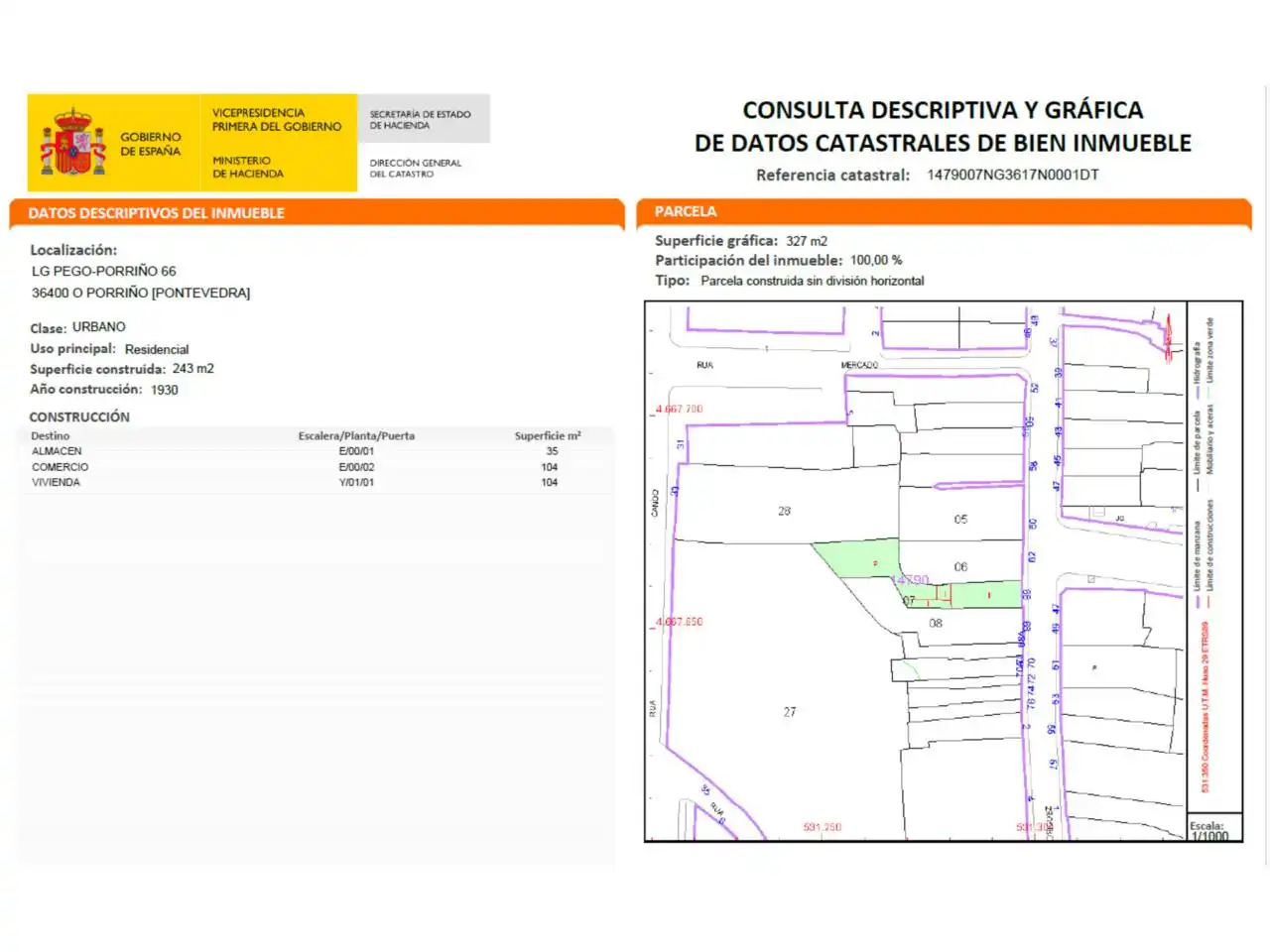Select participation value '100,00 %'
Image resolution: width=1270 pixels, height=952 pixels.
(876, 260)
